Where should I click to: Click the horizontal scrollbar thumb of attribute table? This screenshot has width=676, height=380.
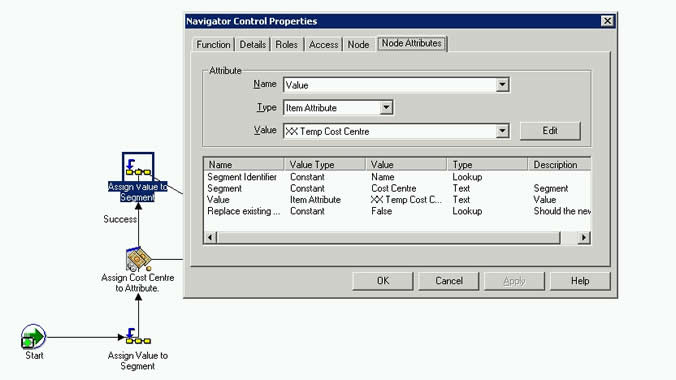pyautogui.click(x=388, y=237)
